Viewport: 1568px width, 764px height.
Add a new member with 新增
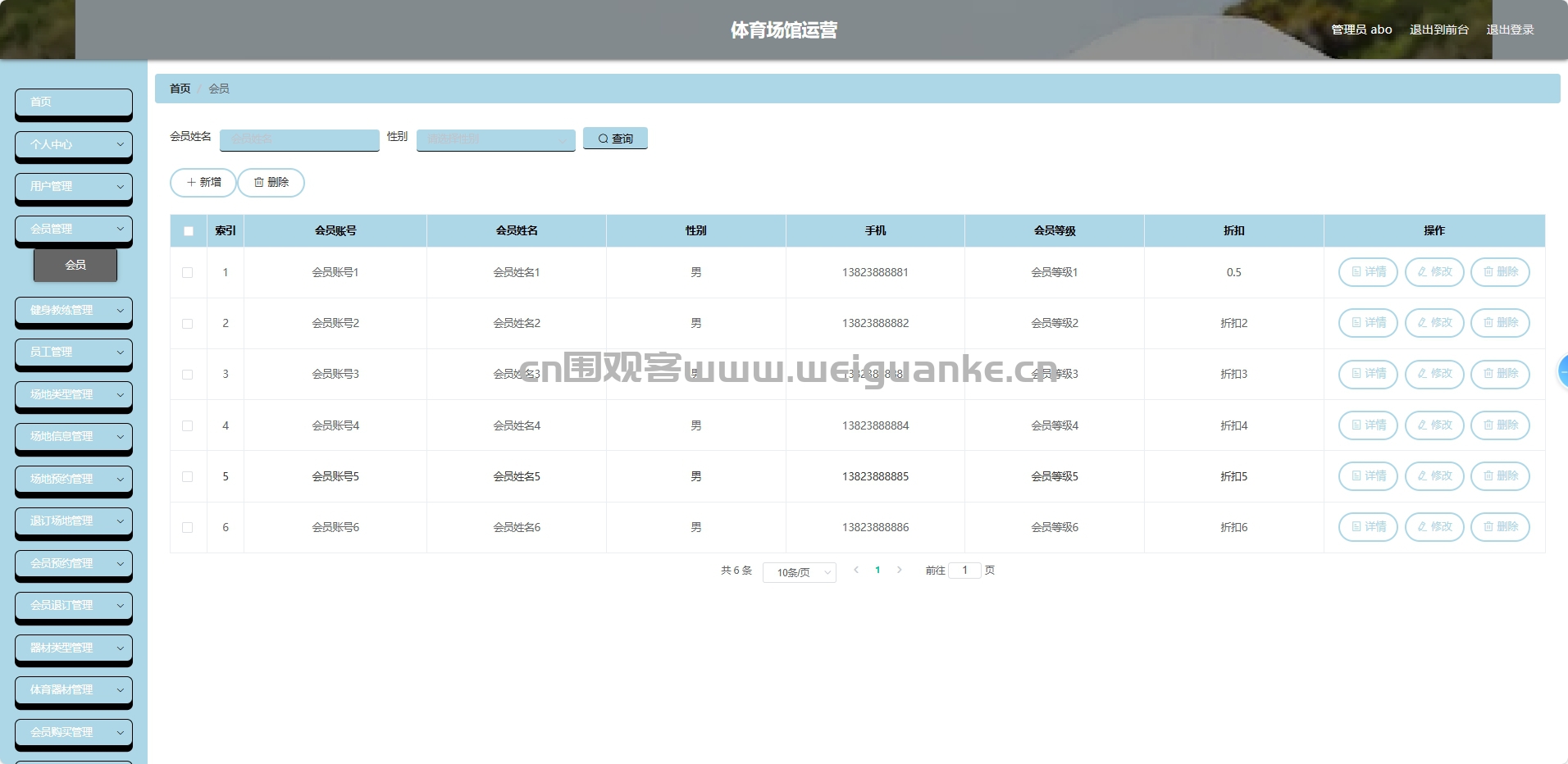point(203,183)
